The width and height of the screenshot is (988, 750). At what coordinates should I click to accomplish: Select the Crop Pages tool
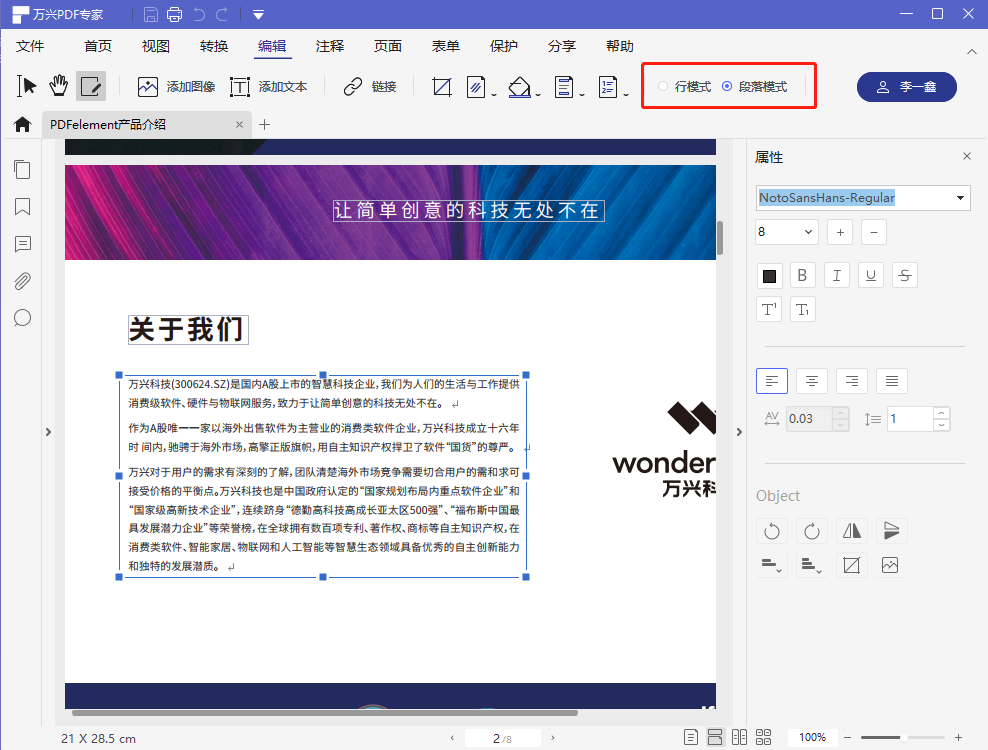tap(441, 87)
